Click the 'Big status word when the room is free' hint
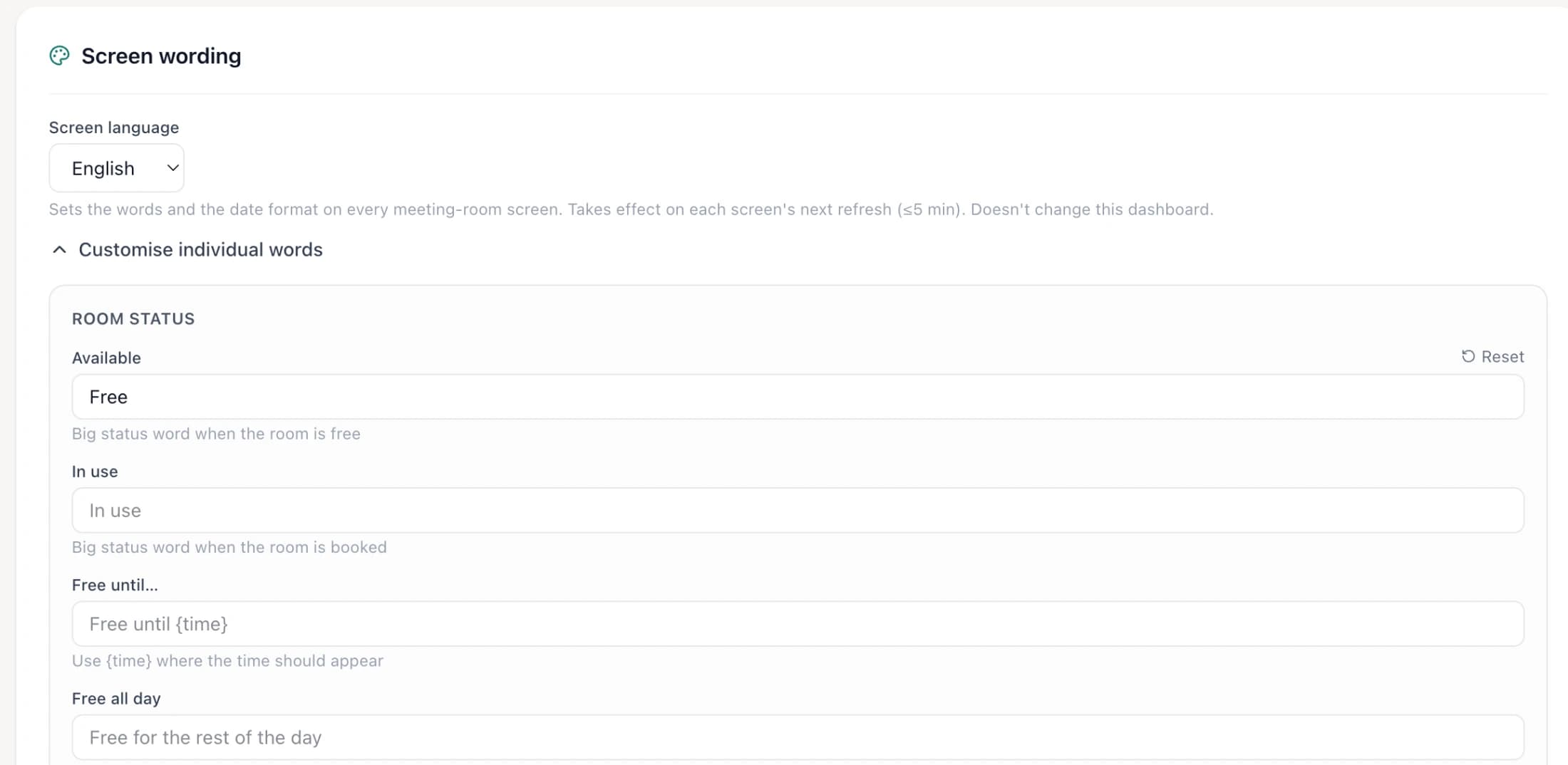Image resolution: width=1568 pixels, height=765 pixels. click(x=216, y=434)
